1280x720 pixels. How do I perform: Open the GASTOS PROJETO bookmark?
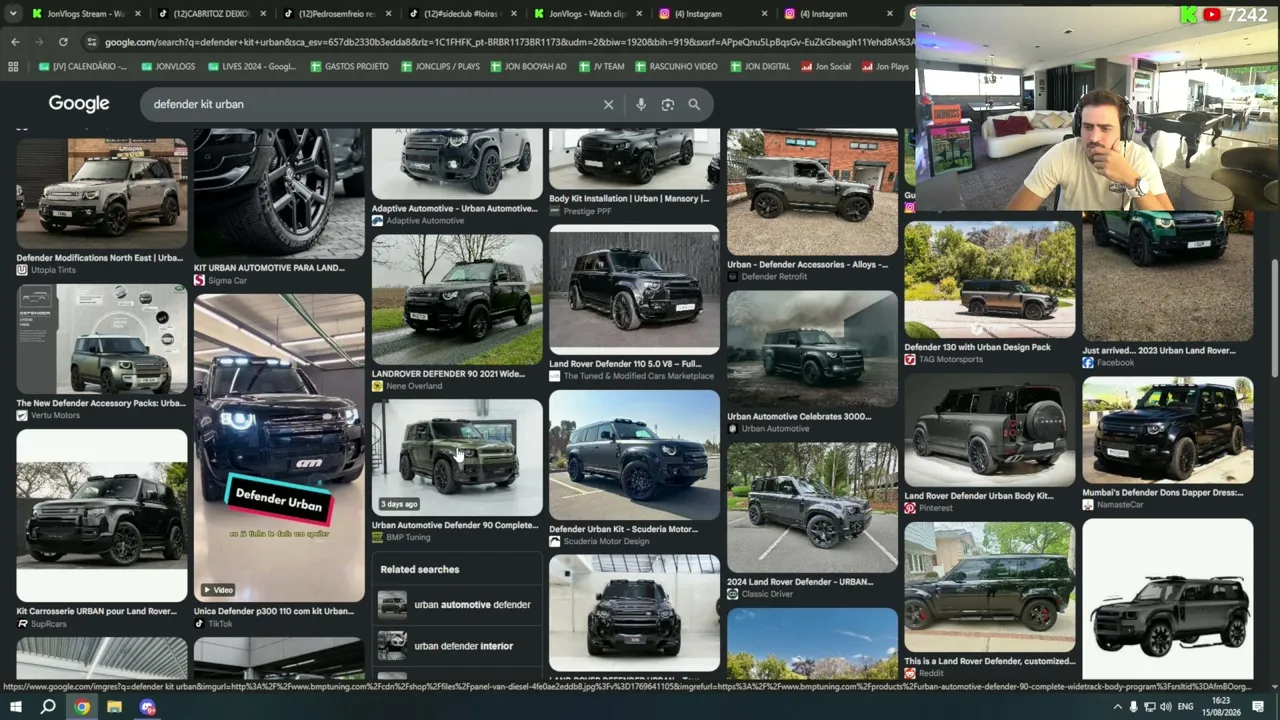tap(349, 66)
